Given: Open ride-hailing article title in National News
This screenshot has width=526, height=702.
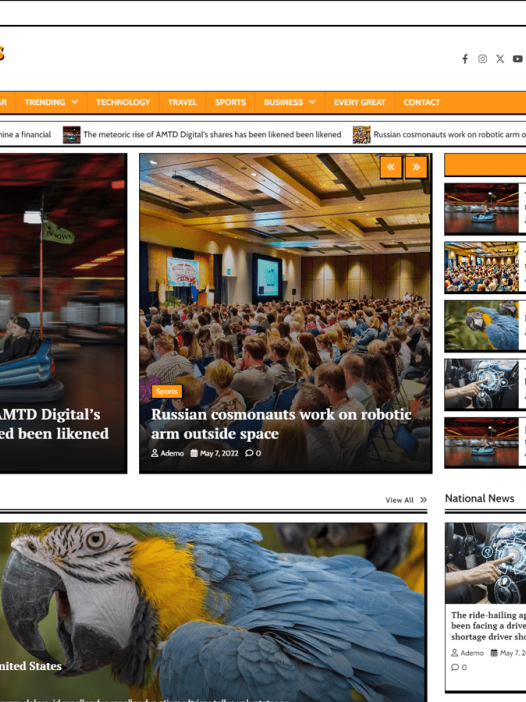Looking at the screenshot, I should tap(488, 626).
